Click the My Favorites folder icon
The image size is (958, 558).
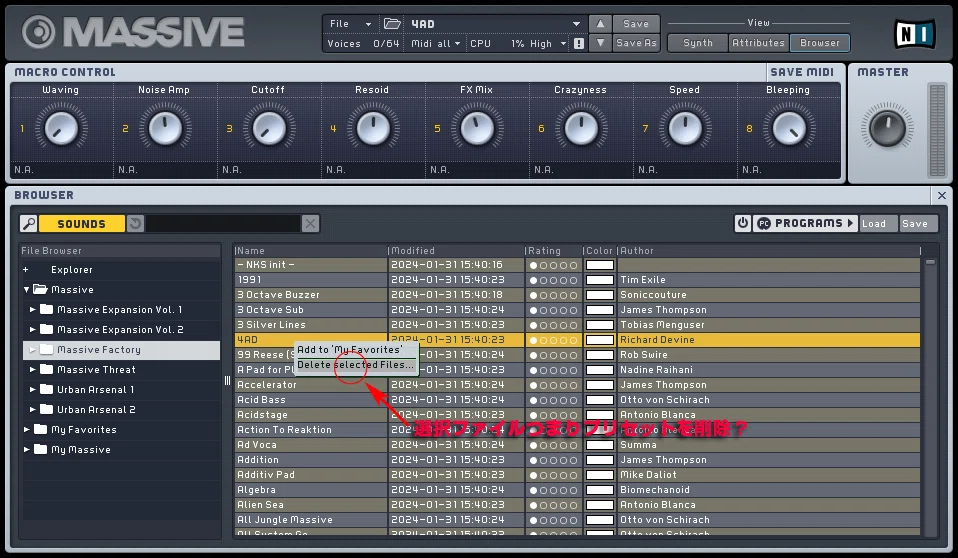click(x=40, y=430)
